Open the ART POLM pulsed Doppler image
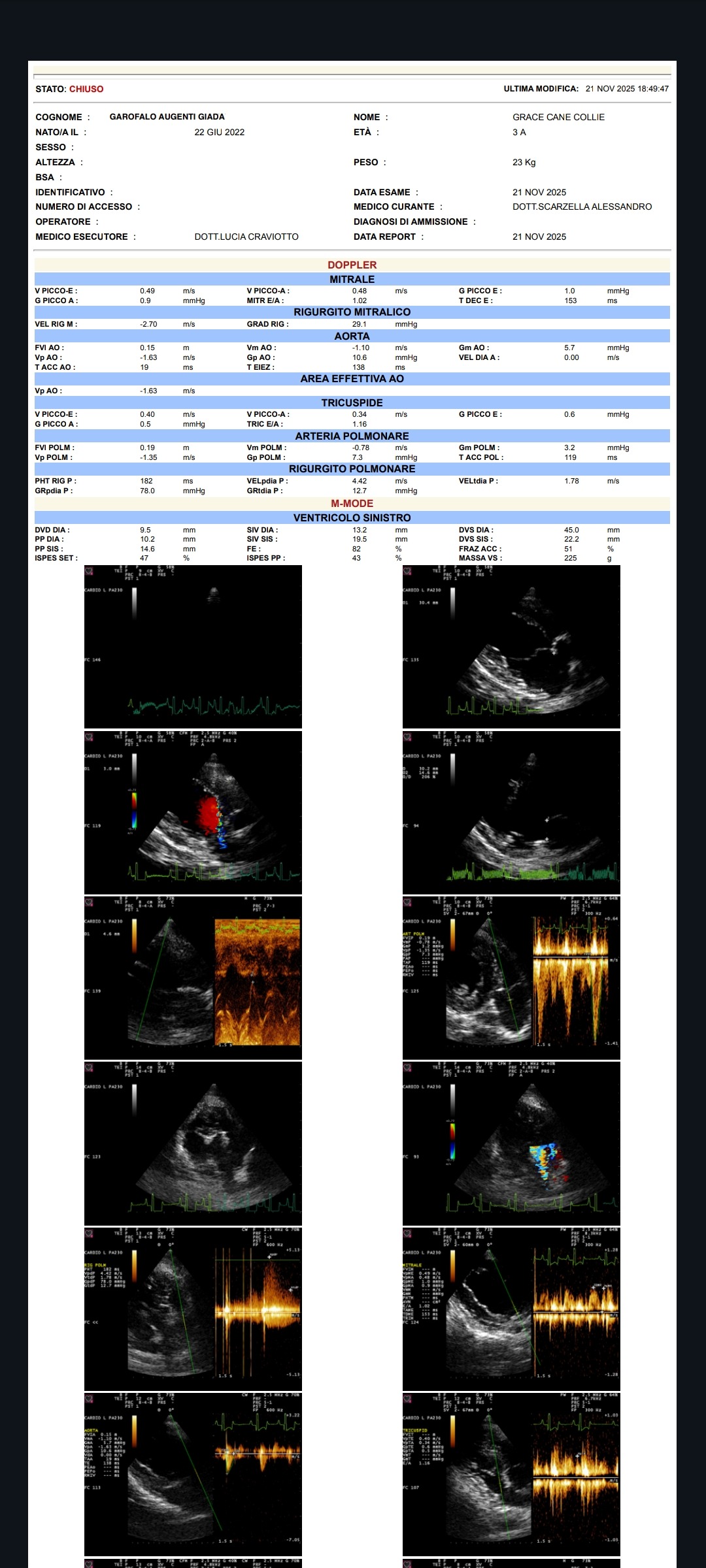The image size is (706, 1568). [511, 978]
